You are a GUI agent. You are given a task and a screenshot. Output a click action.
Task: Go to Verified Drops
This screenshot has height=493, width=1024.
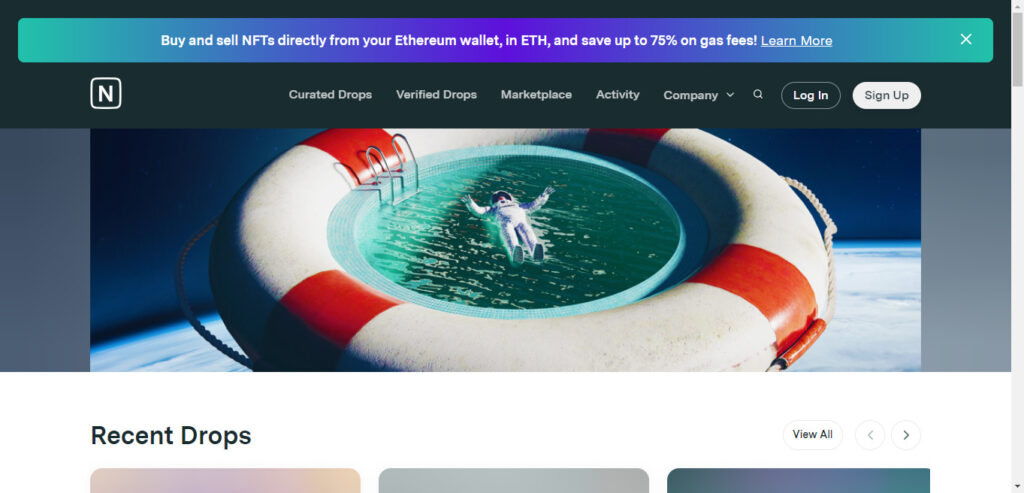(x=436, y=95)
